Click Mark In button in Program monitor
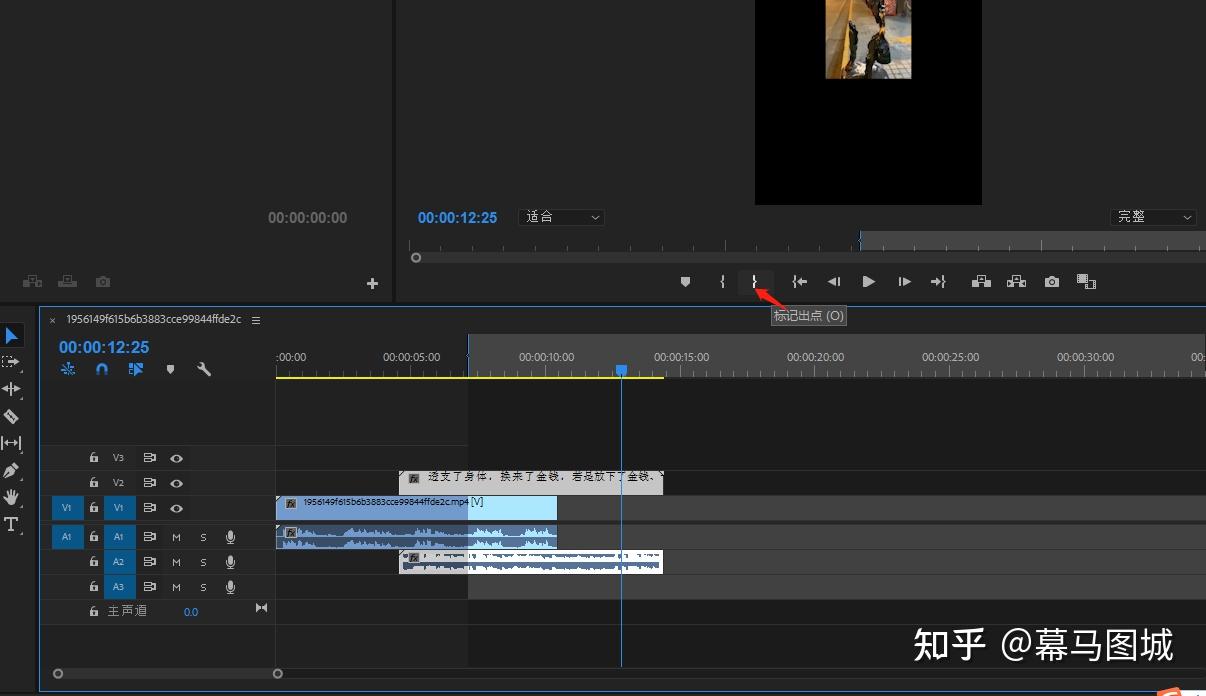This screenshot has width=1206, height=696. click(722, 282)
